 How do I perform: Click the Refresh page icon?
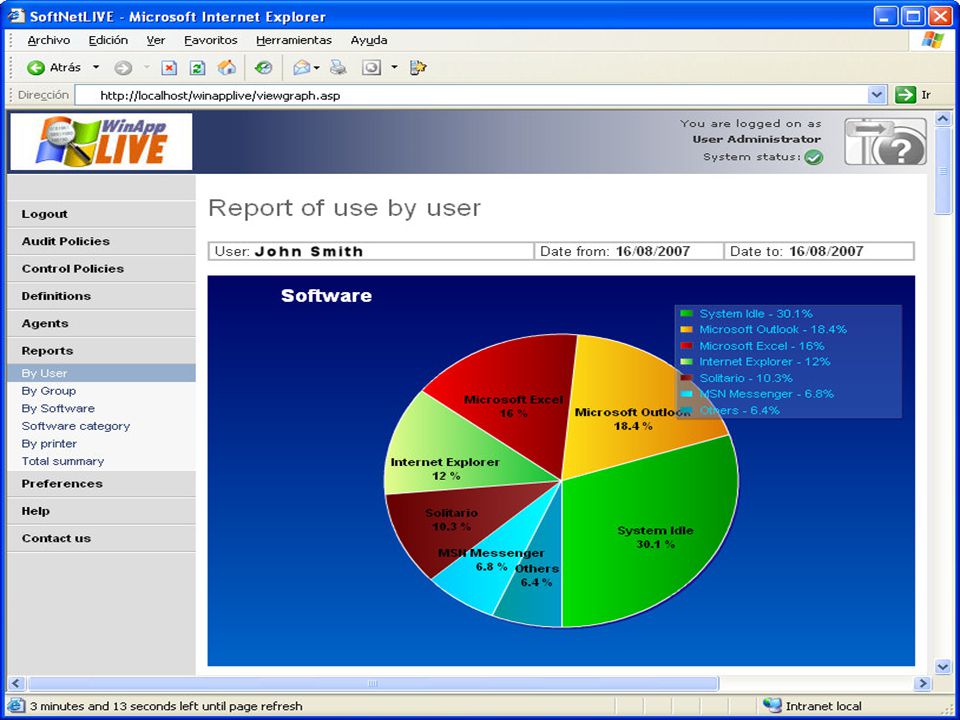coord(197,67)
